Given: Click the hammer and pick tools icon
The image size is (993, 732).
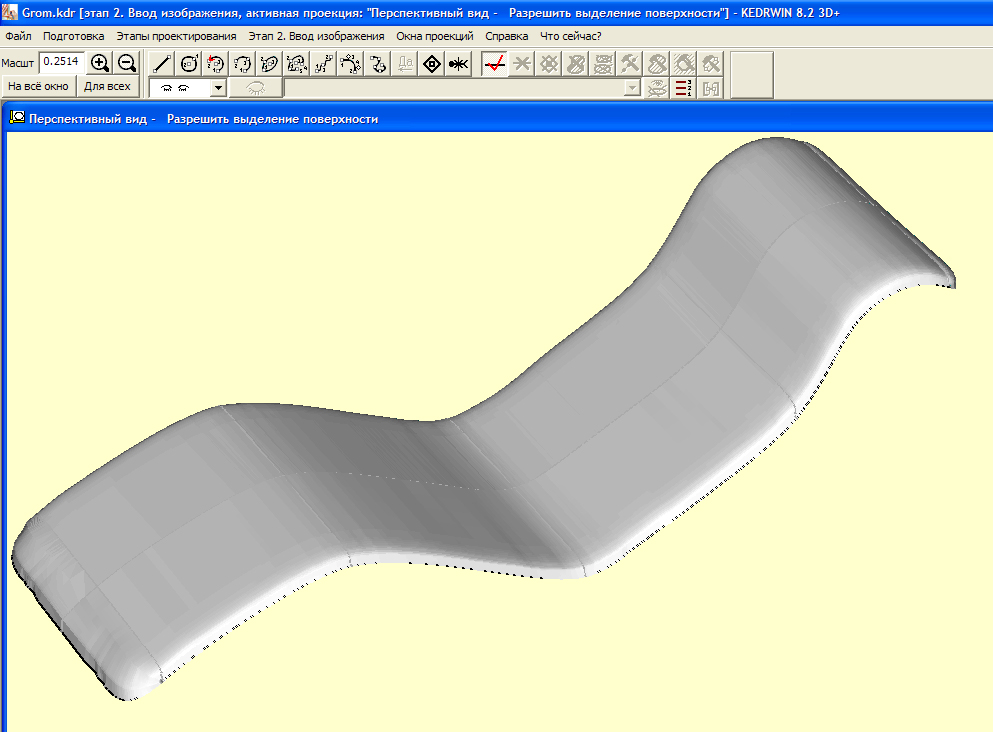Looking at the screenshot, I should (x=630, y=64).
